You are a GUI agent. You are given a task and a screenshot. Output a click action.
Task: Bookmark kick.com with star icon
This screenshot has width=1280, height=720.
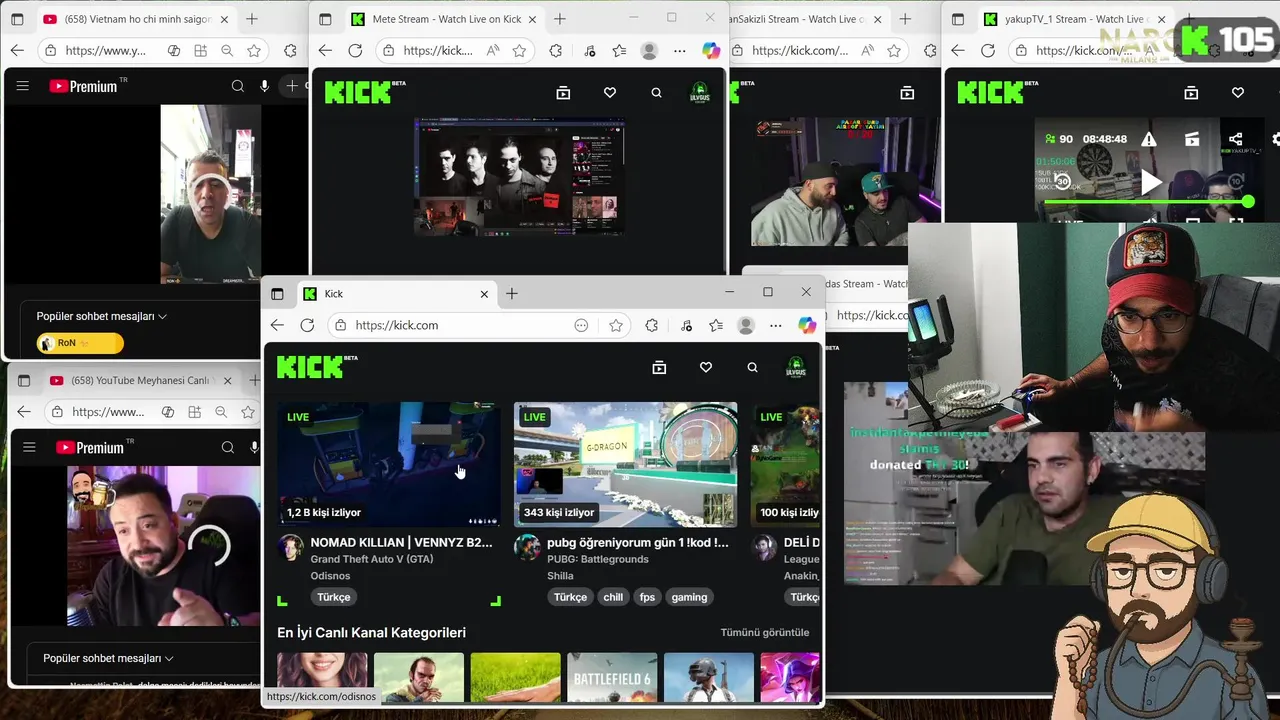point(616,325)
